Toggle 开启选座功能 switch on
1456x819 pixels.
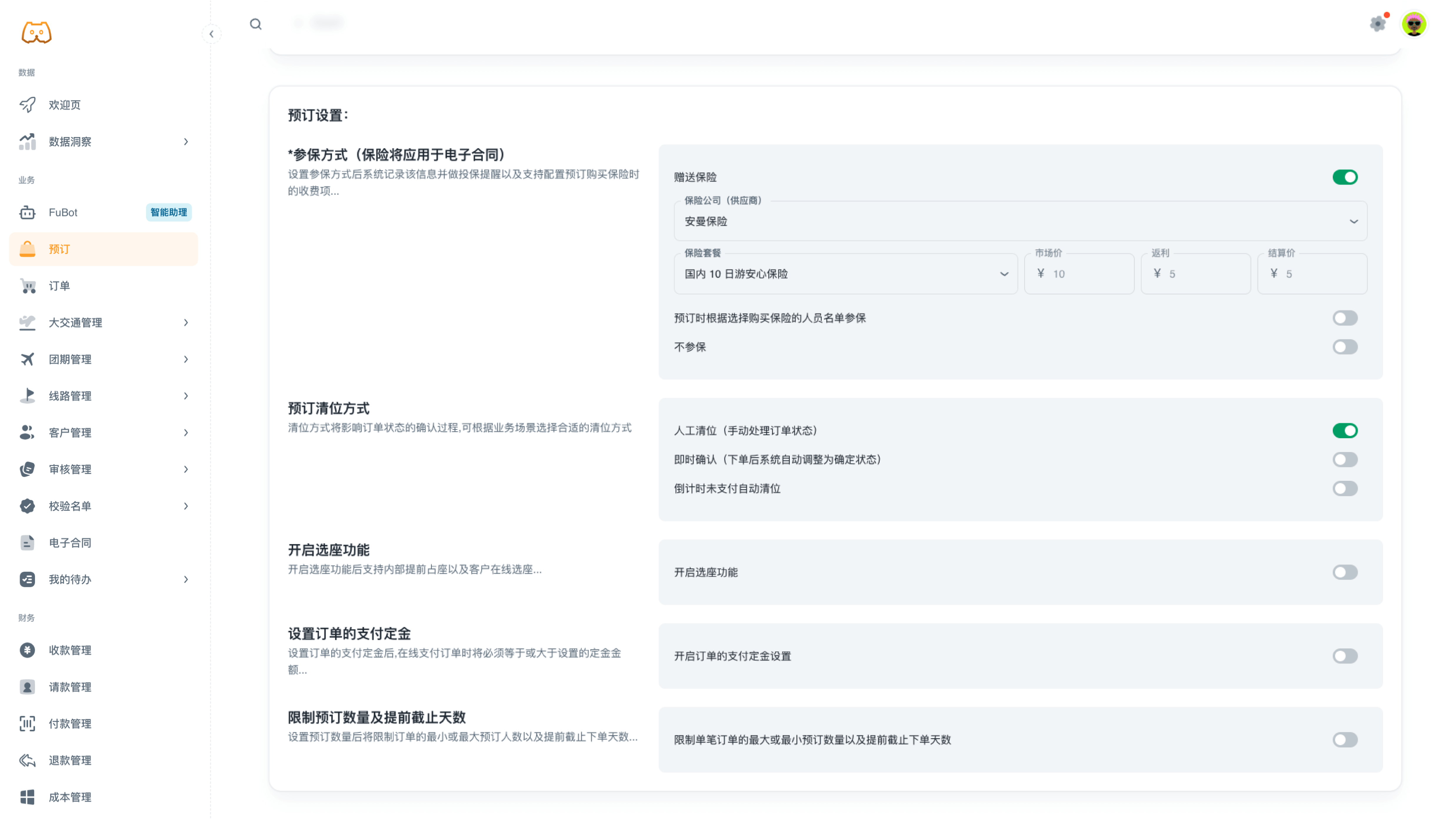pyautogui.click(x=1345, y=573)
